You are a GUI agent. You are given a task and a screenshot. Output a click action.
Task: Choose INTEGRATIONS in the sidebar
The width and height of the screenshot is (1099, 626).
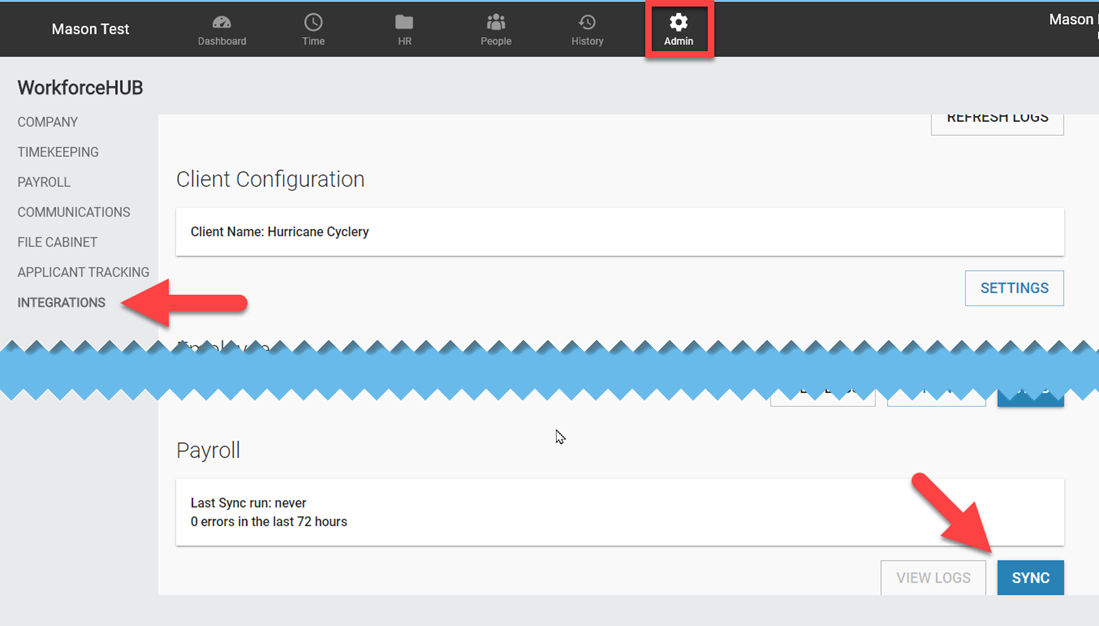pyautogui.click(x=61, y=302)
